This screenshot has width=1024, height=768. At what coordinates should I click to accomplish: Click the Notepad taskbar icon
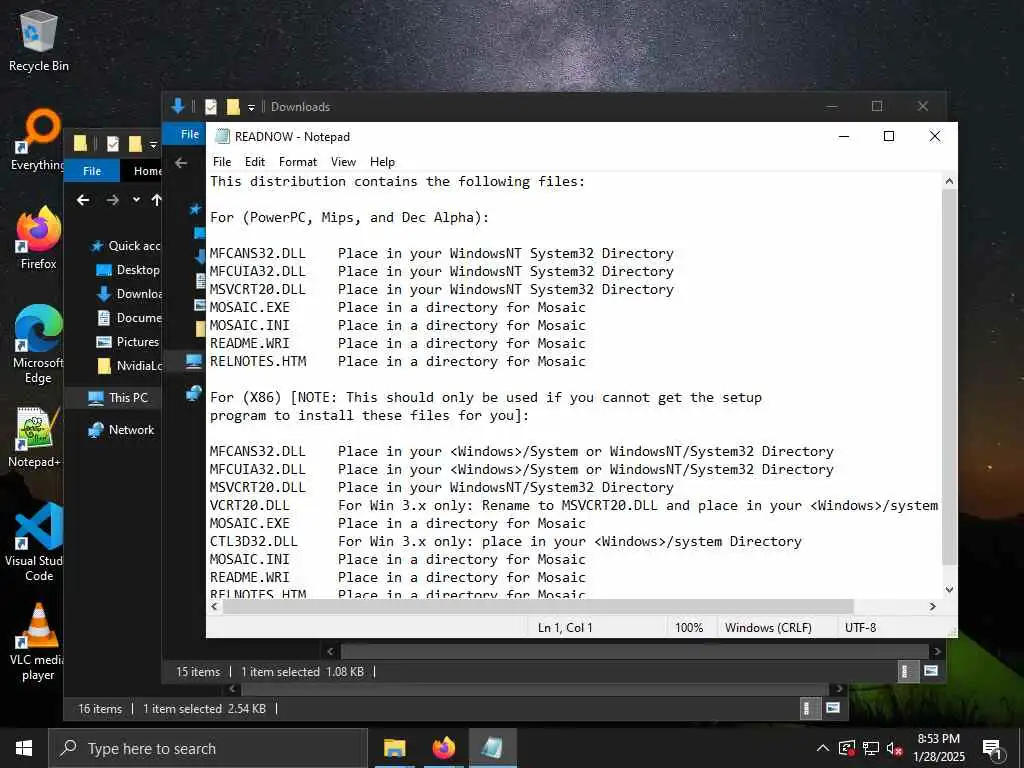click(x=492, y=748)
